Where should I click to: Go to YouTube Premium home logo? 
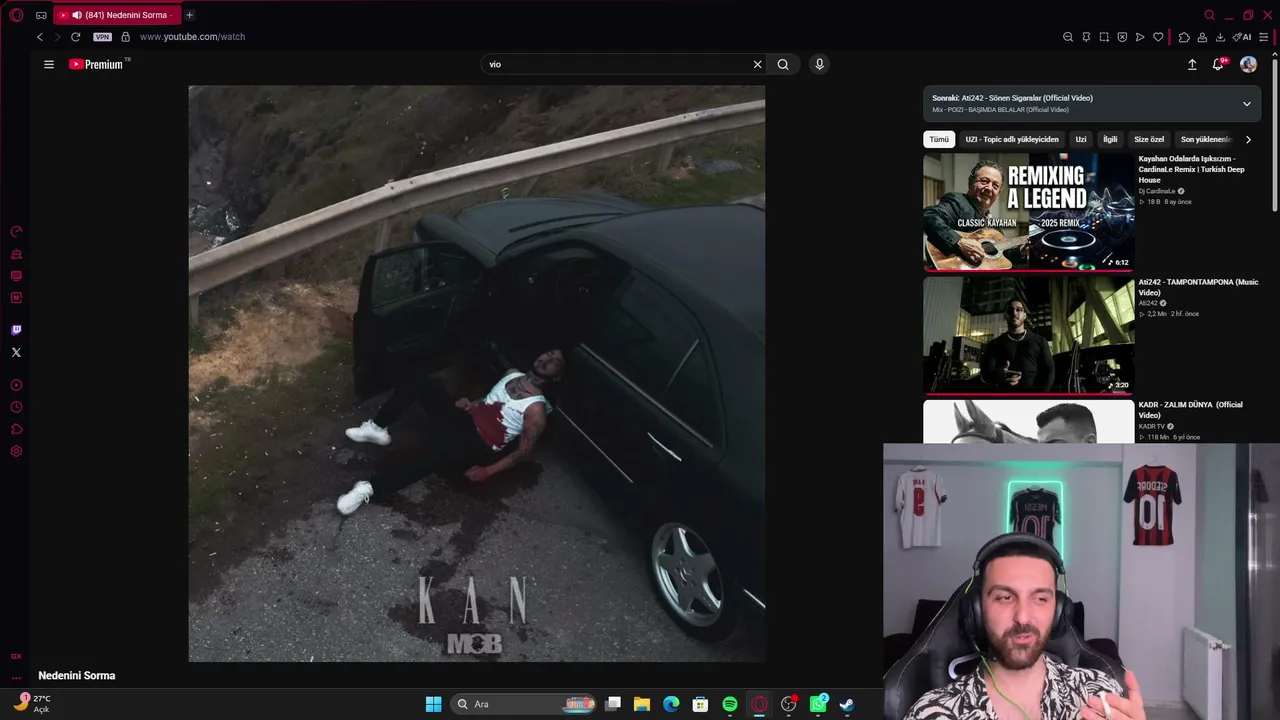point(98,64)
